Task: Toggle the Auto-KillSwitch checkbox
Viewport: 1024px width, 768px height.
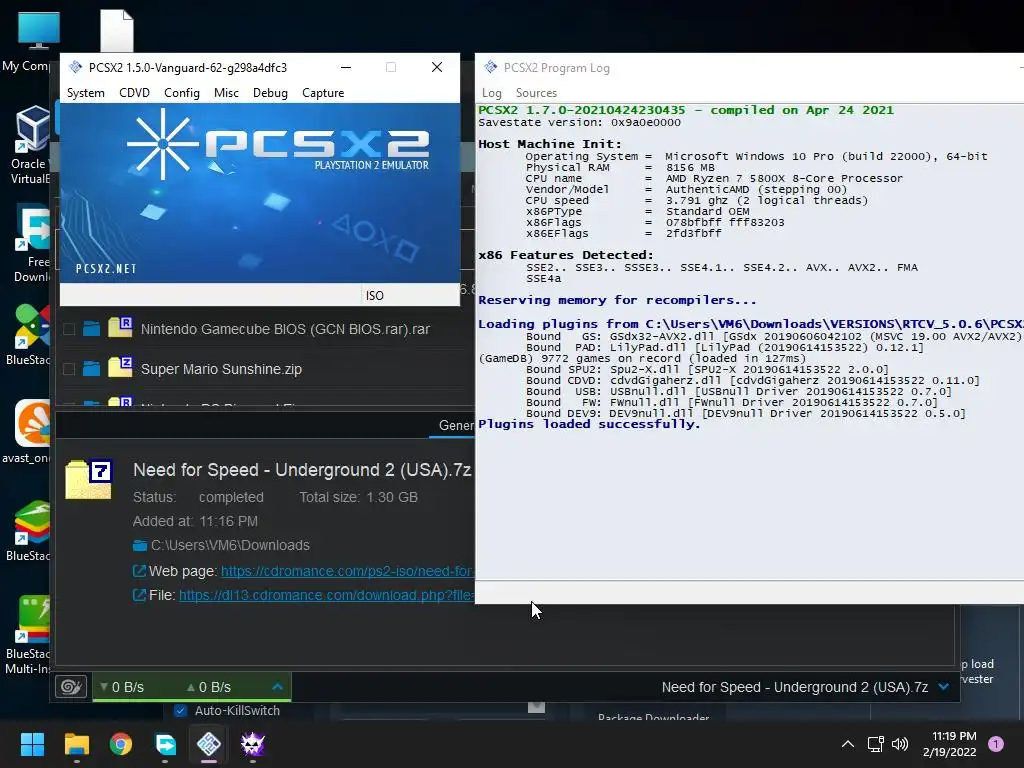Action: point(181,711)
